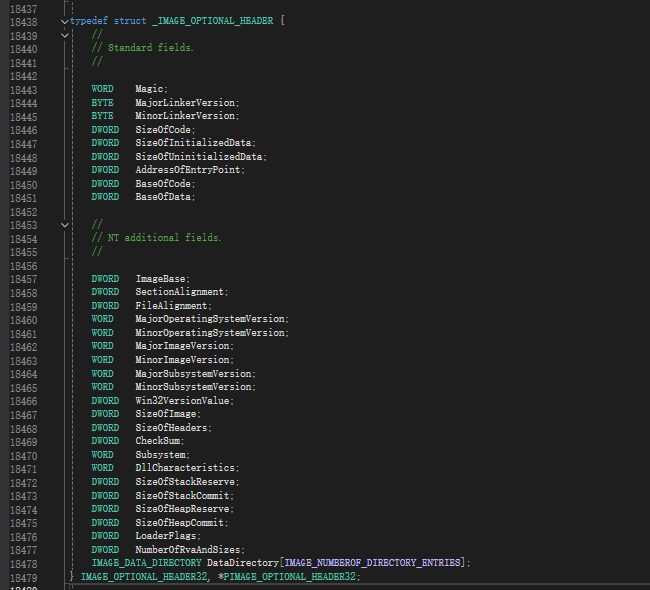
Task: Click line number 18478
Action: (24, 564)
